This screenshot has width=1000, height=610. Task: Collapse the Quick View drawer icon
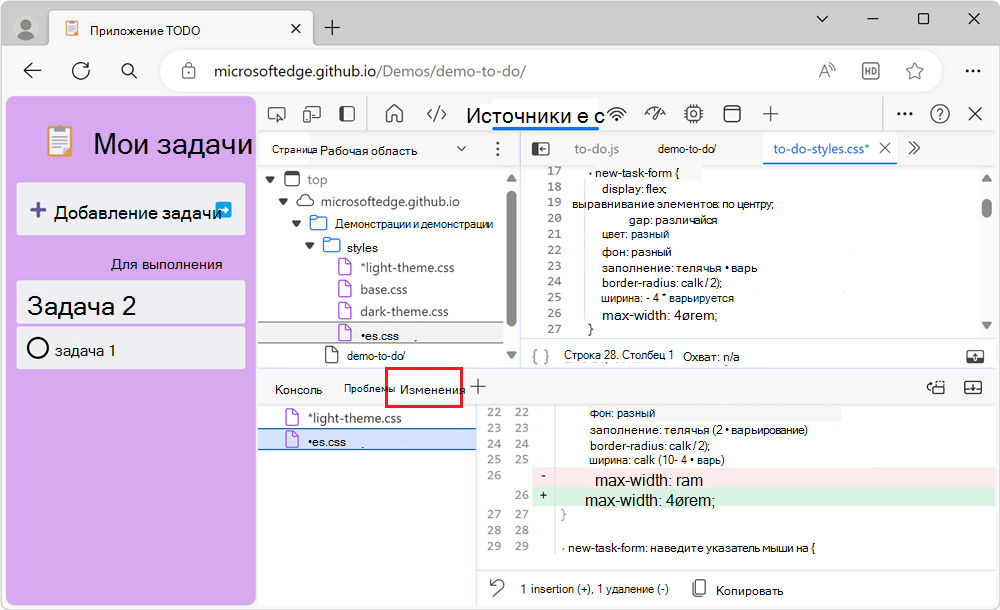click(973, 387)
